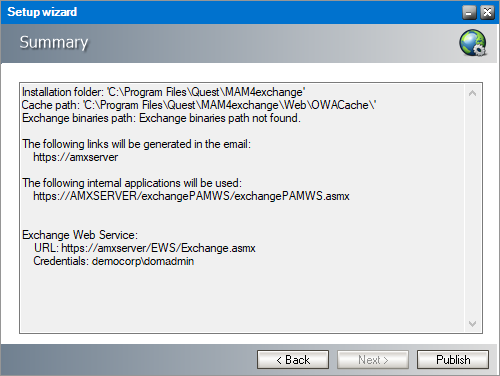
Task: Click the Publish button
Action: [x=453, y=360]
